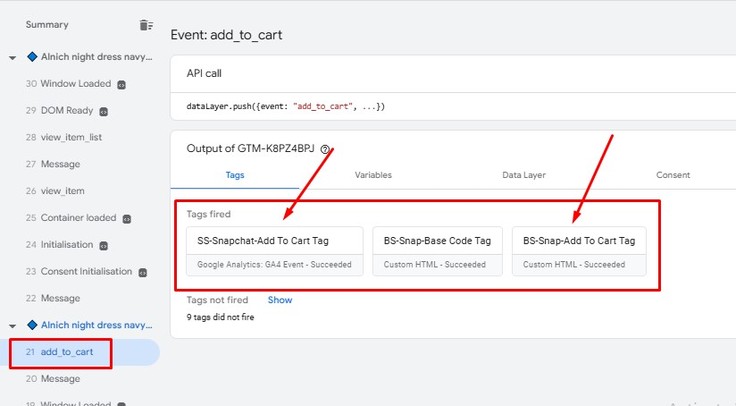
Task: Show the tags that did not fire
Action: point(280,300)
